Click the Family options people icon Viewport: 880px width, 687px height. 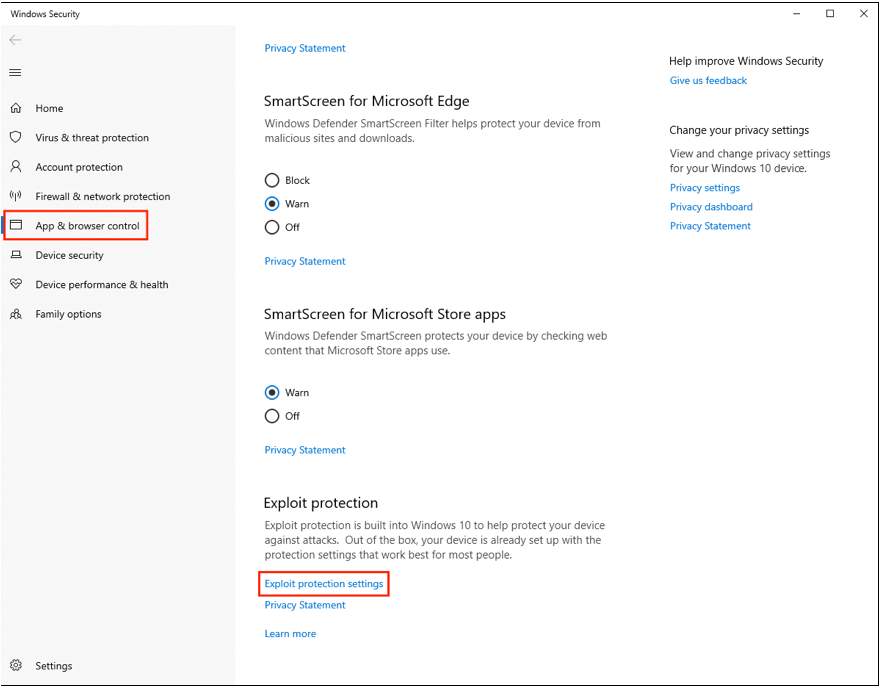pos(16,314)
